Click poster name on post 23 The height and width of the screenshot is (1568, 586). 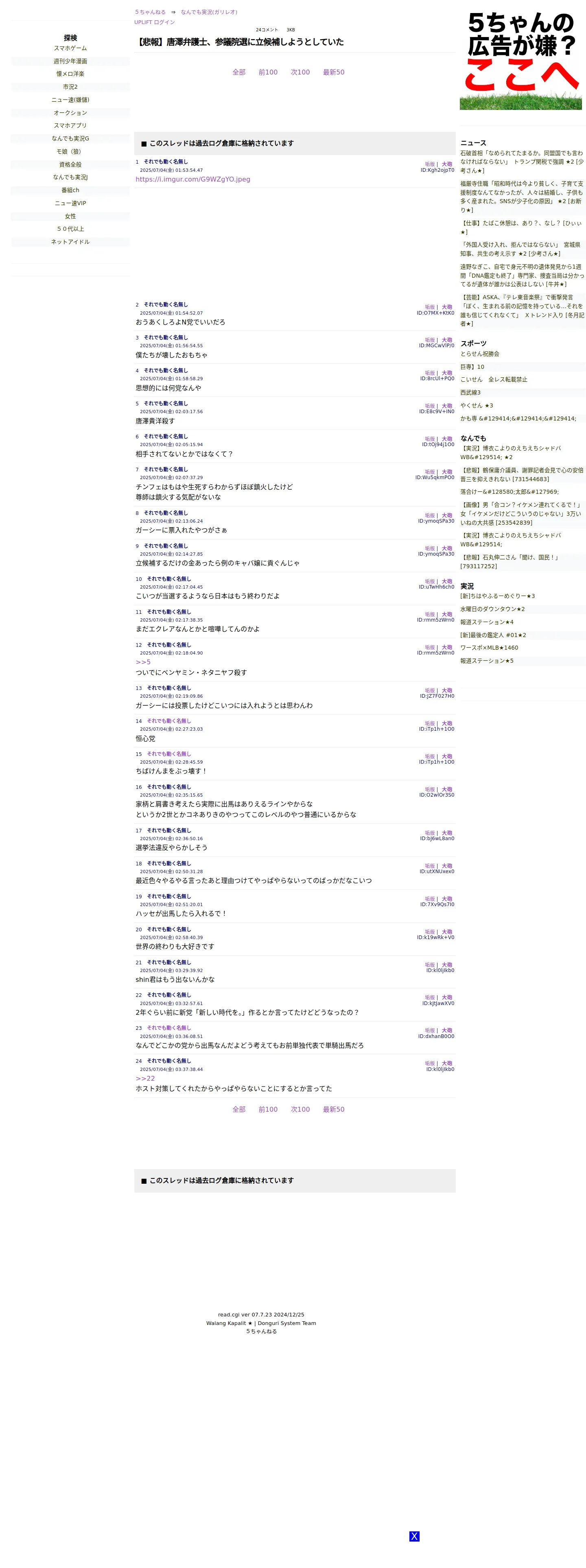(x=168, y=1027)
